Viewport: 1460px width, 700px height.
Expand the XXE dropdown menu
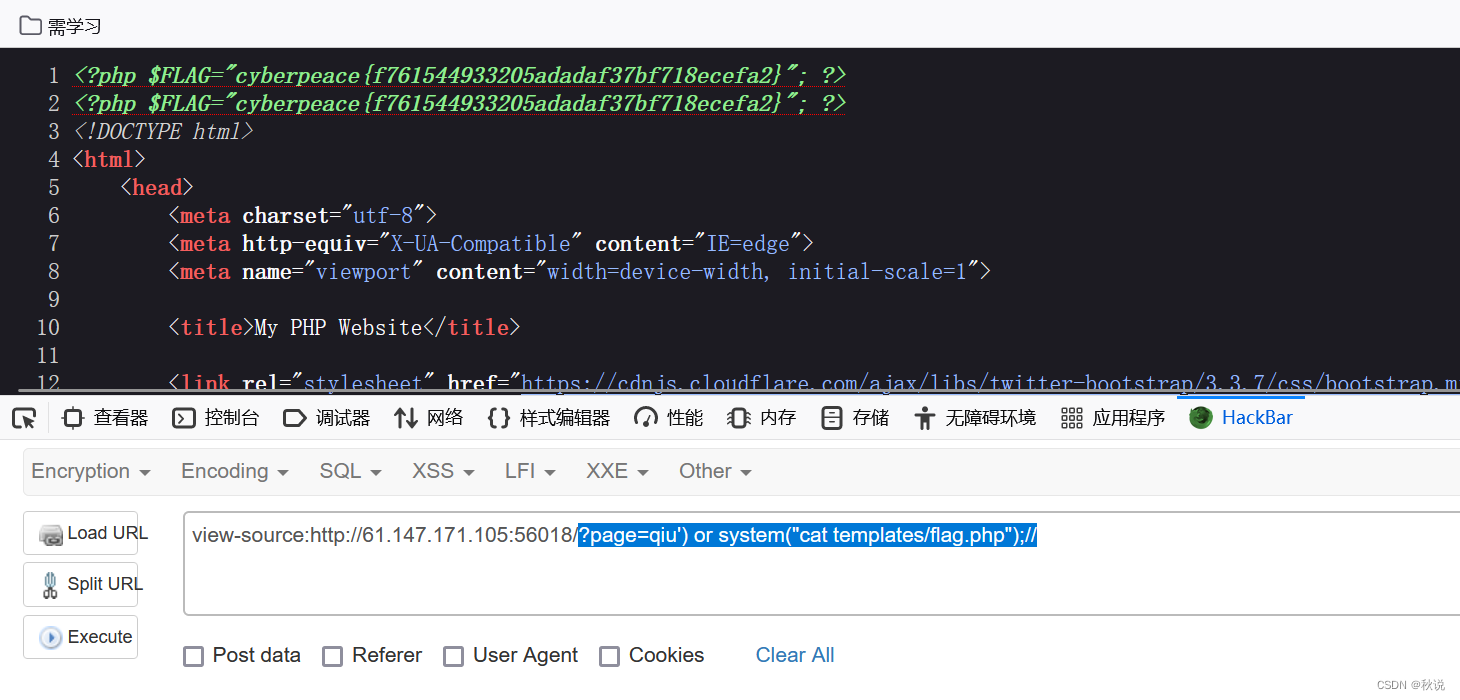617,471
